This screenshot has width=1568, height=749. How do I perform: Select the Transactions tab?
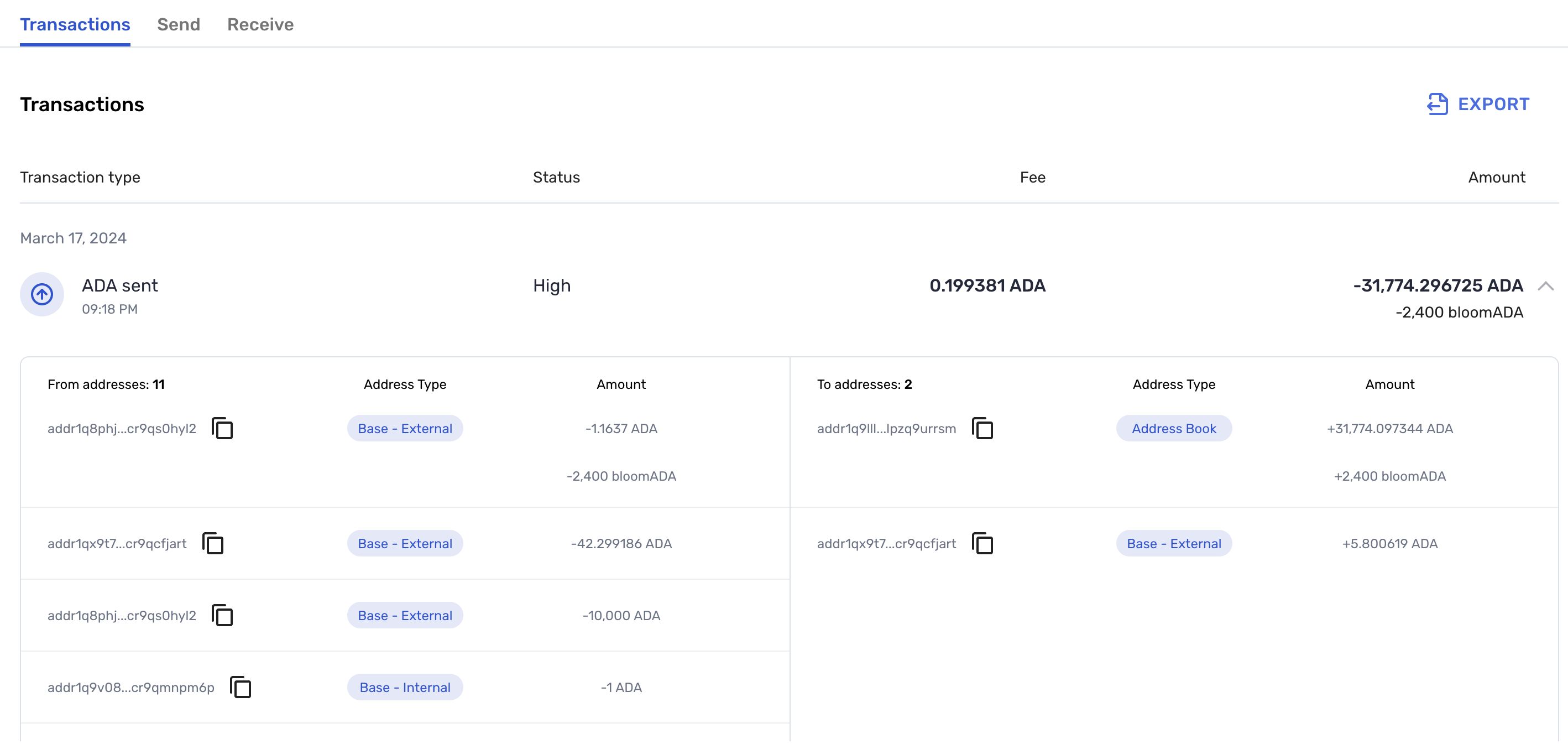coord(75,24)
